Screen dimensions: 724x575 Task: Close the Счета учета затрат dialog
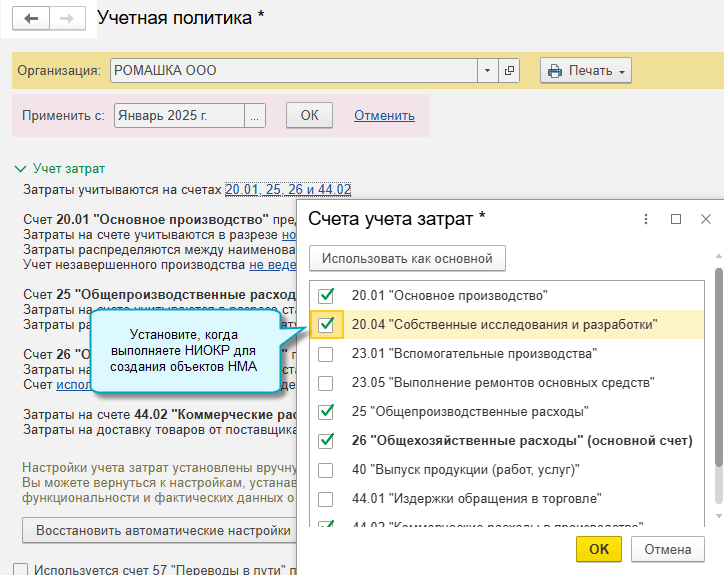pos(705,219)
